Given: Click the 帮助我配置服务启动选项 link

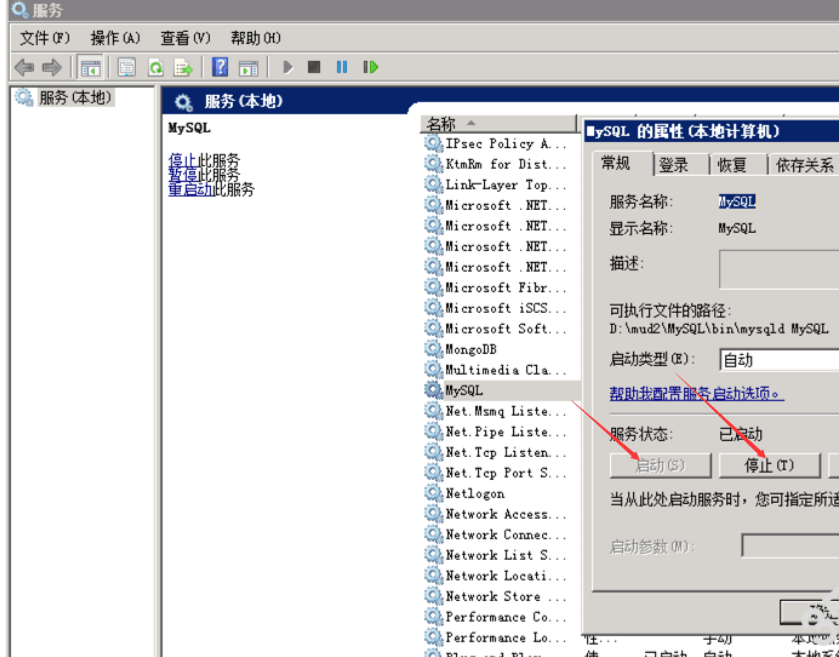Looking at the screenshot, I should tap(697, 394).
